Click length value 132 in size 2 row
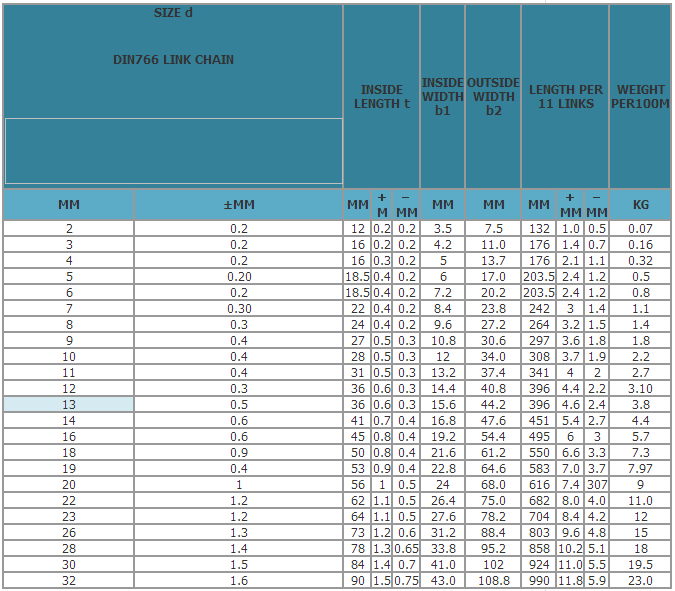This screenshot has height=591, width=675. point(539,229)
